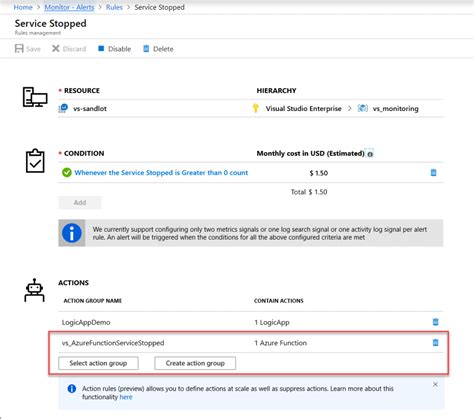Click the blue info banner icon
Viewport: 474px width, 419px height.
tap(72, 233)
